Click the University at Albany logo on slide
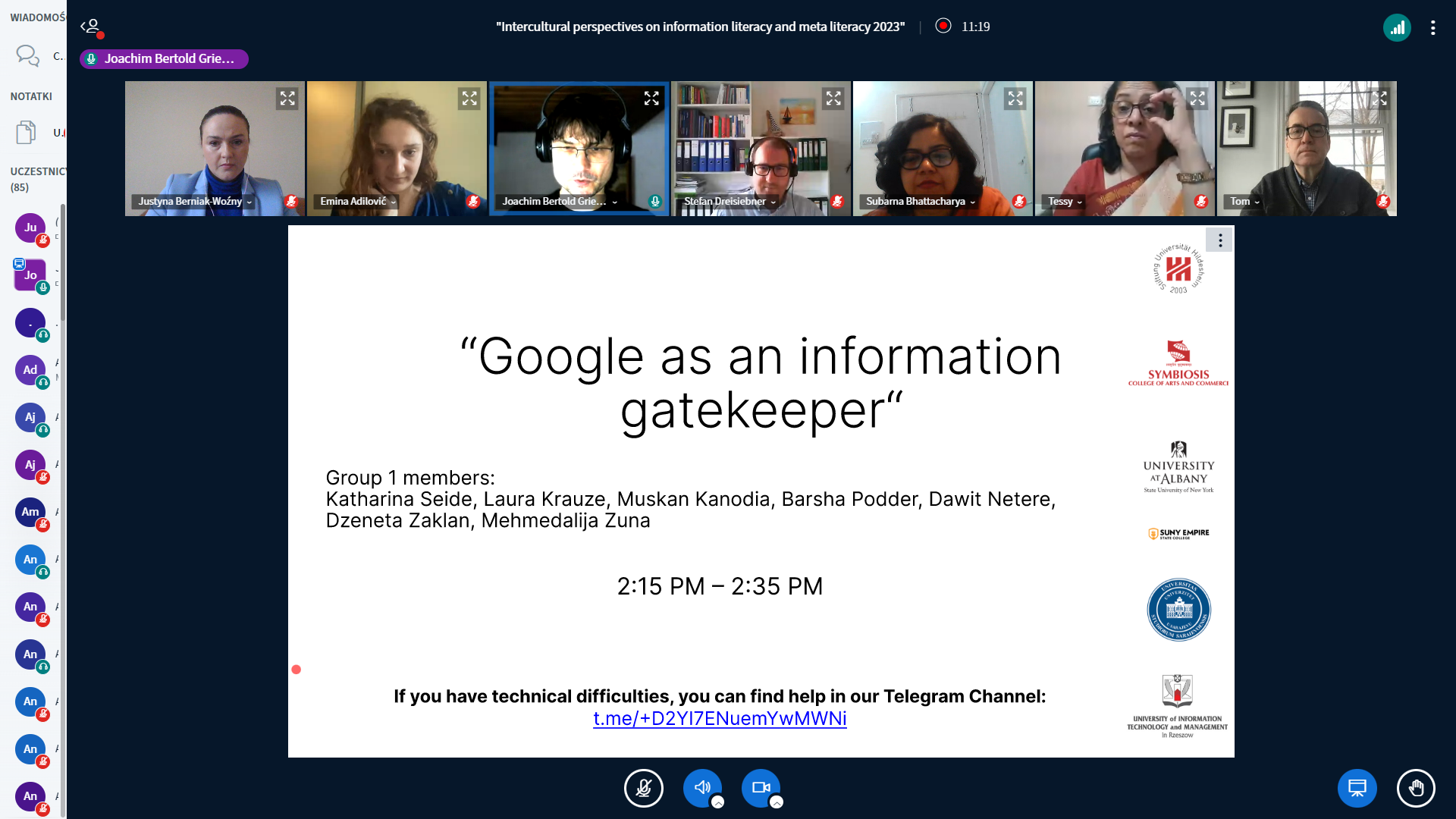The width and height of the screenshot is (1456, 819). click(x=1178, y=467)
